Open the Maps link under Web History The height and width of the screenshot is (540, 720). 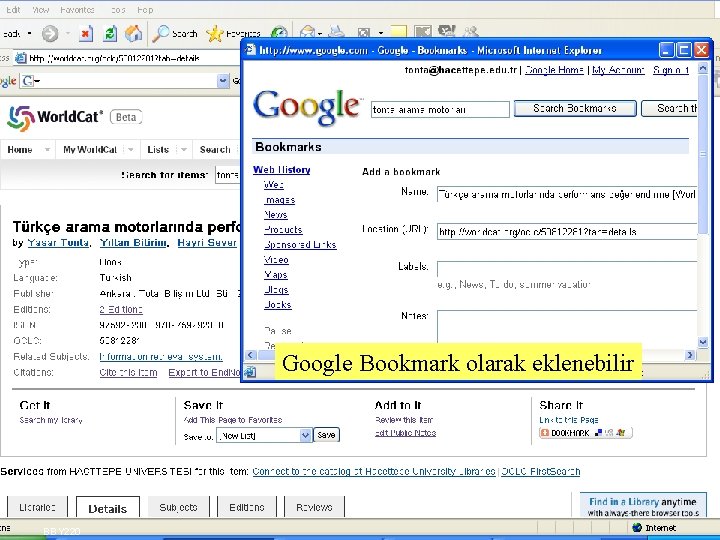(x=276, y=275)
